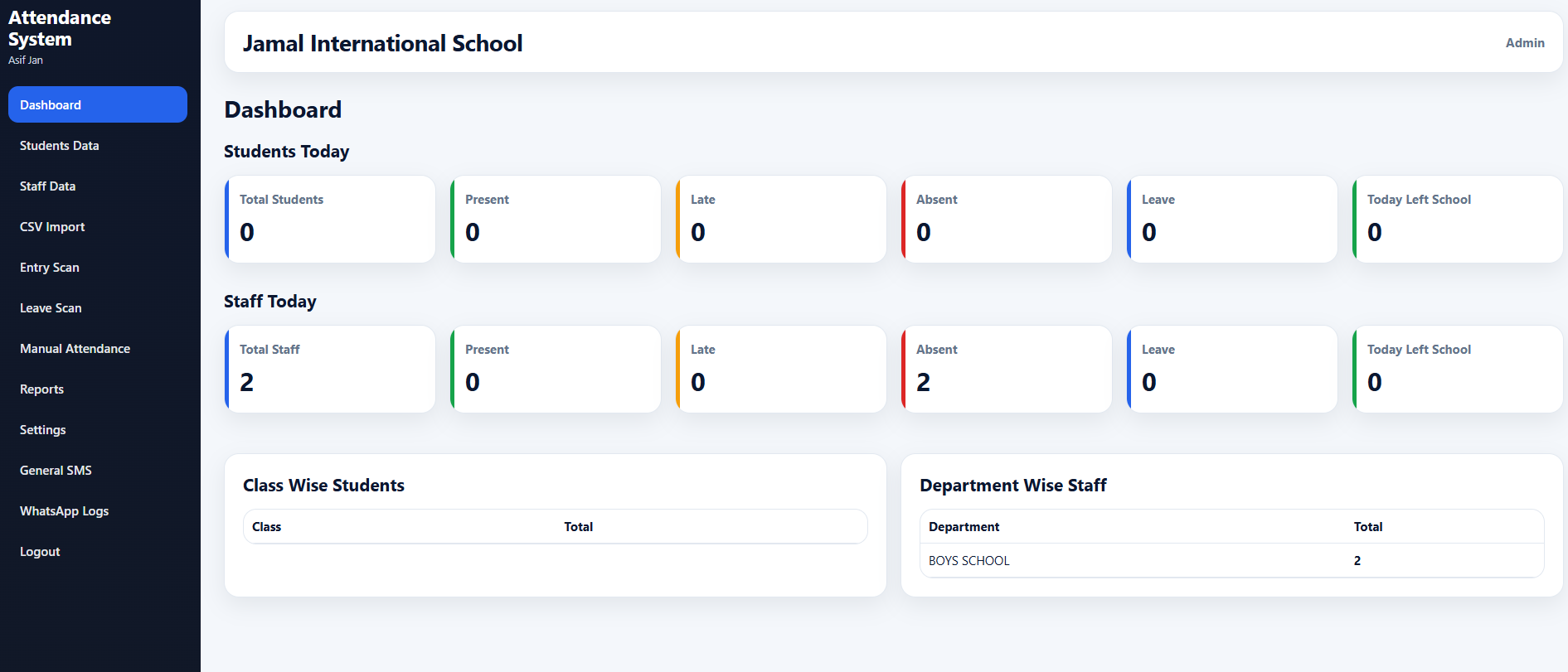Click the BOYS SCHOOL department row
Image resolution: width=1568 pixels, height=672 pixels.
[x=1232, y=560]
